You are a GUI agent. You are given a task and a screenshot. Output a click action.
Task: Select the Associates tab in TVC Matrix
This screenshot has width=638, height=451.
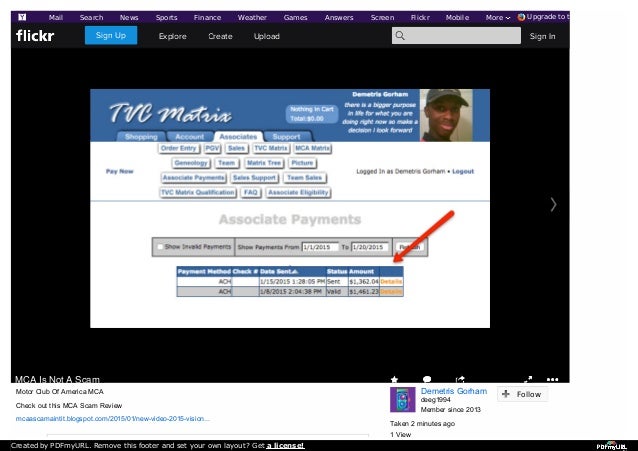(238, 136)
